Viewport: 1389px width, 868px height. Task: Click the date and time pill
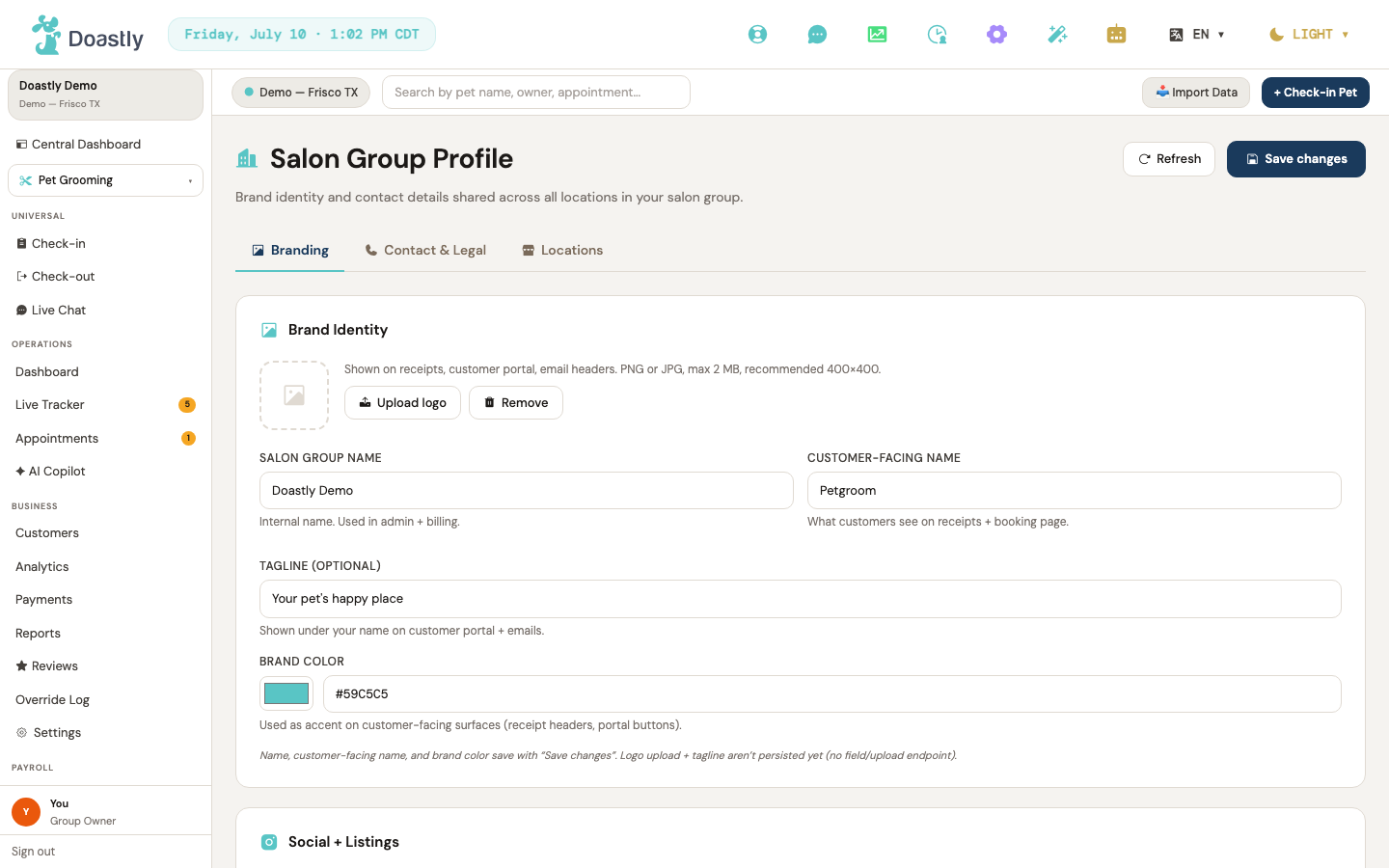pyautogui.click(x=302, y=35)
